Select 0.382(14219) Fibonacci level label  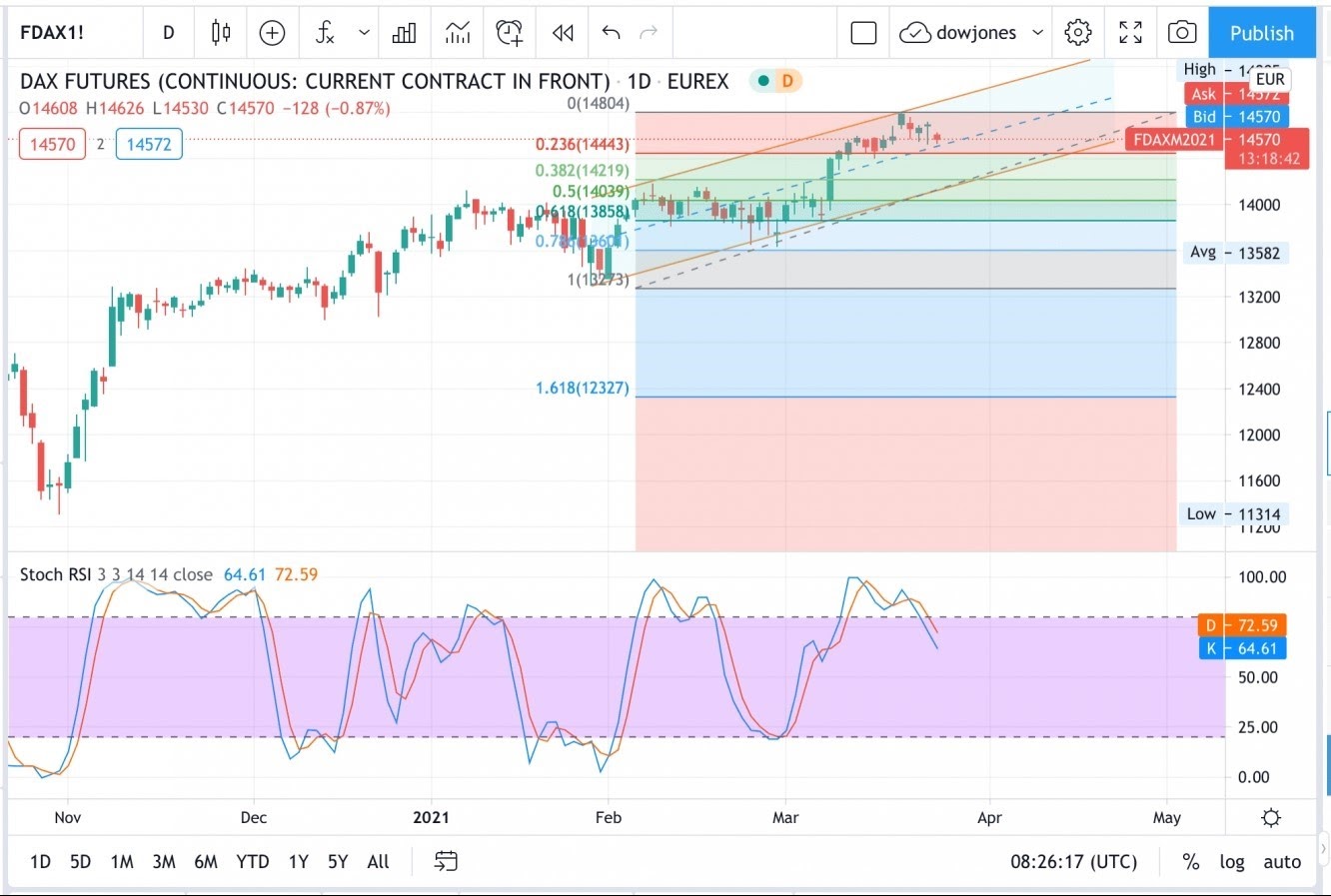[583, 171]
